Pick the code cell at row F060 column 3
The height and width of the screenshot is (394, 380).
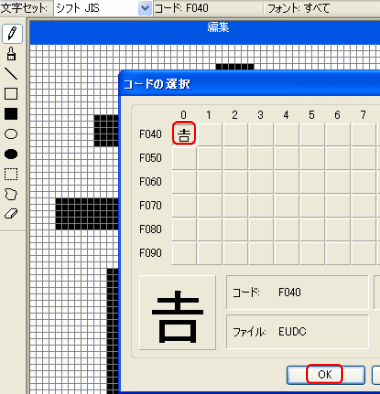[x=261, y=182]
